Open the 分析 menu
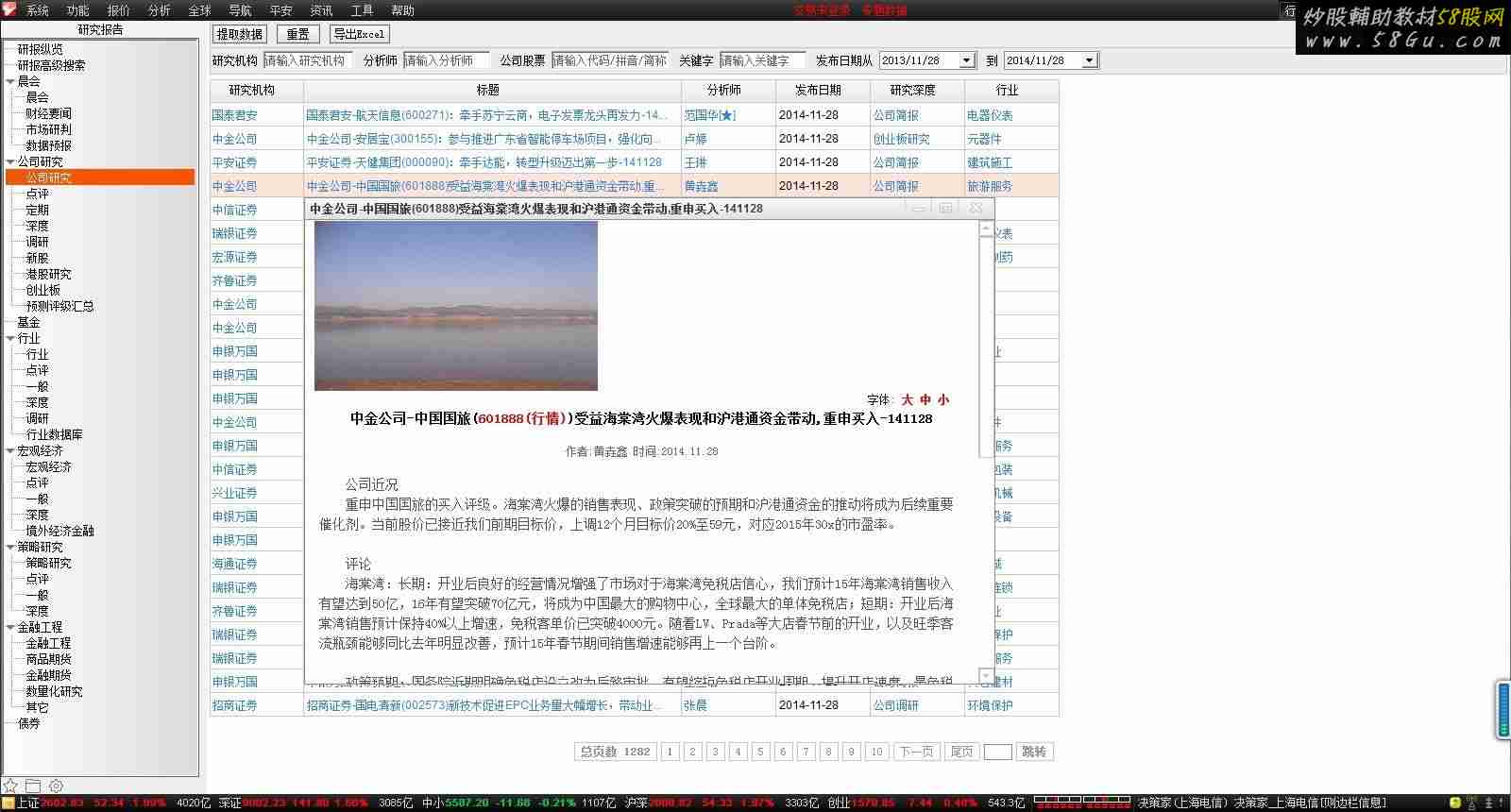 tap(160, 10)
